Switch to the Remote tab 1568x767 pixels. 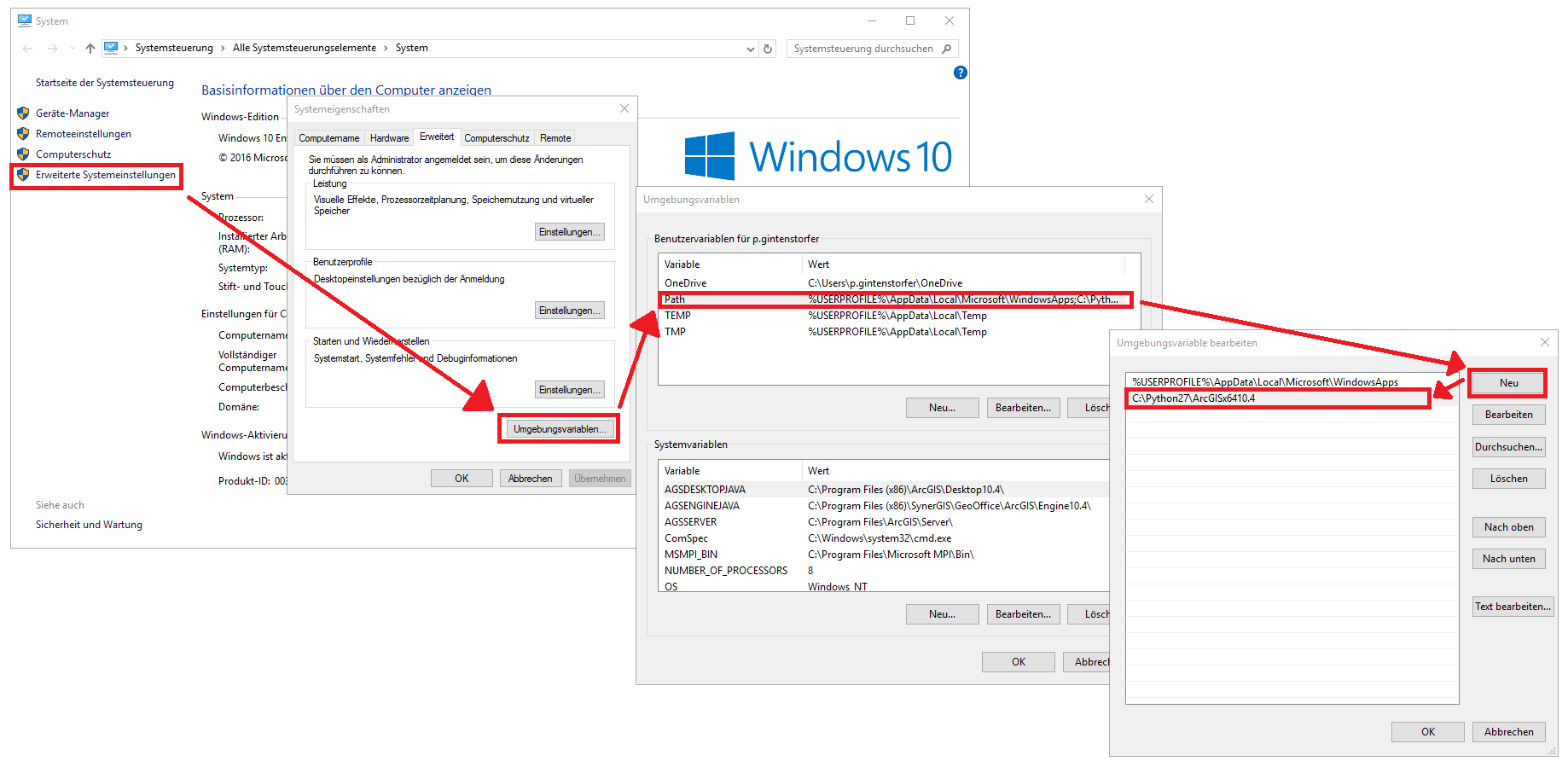(x=555, y=138)
